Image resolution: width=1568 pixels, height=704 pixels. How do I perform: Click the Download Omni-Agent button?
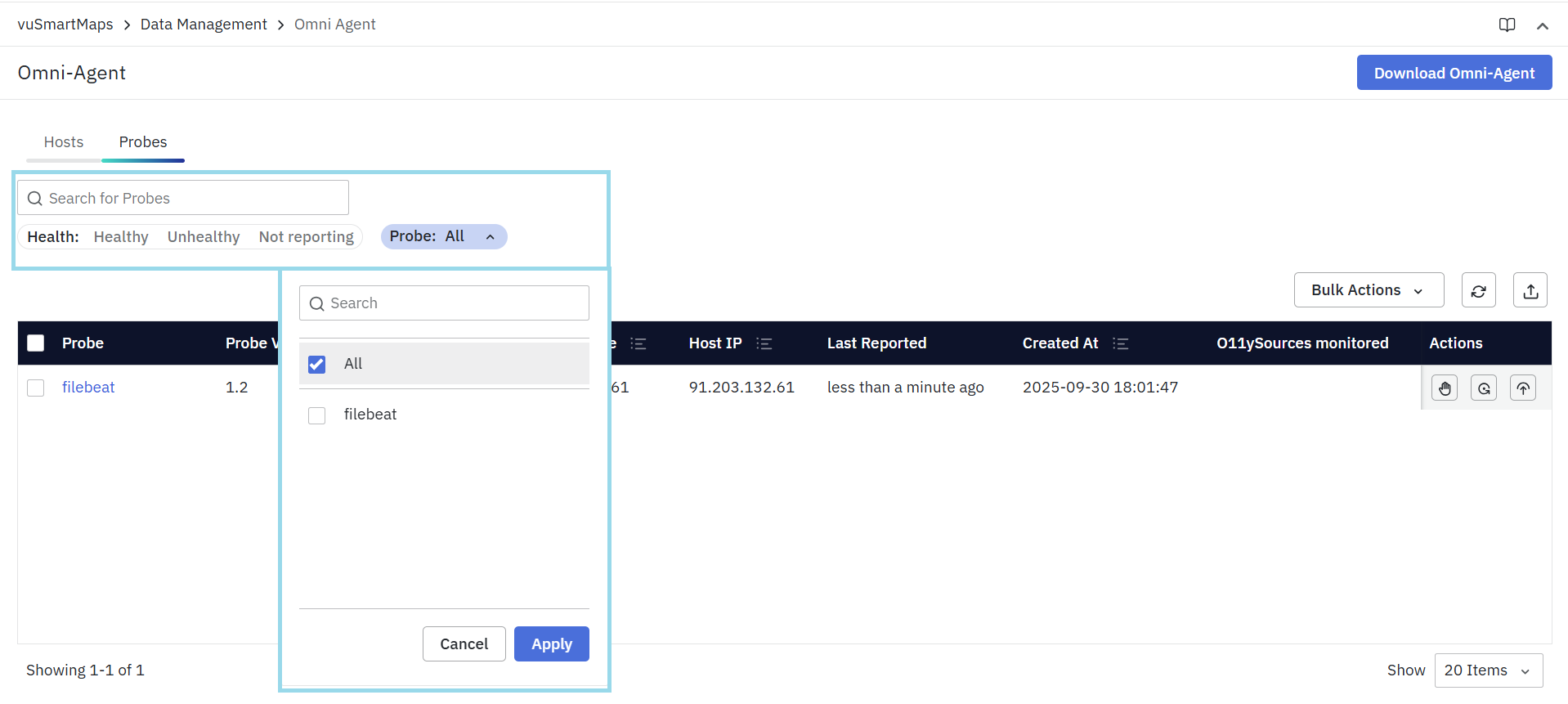(x=1454, y=73)
